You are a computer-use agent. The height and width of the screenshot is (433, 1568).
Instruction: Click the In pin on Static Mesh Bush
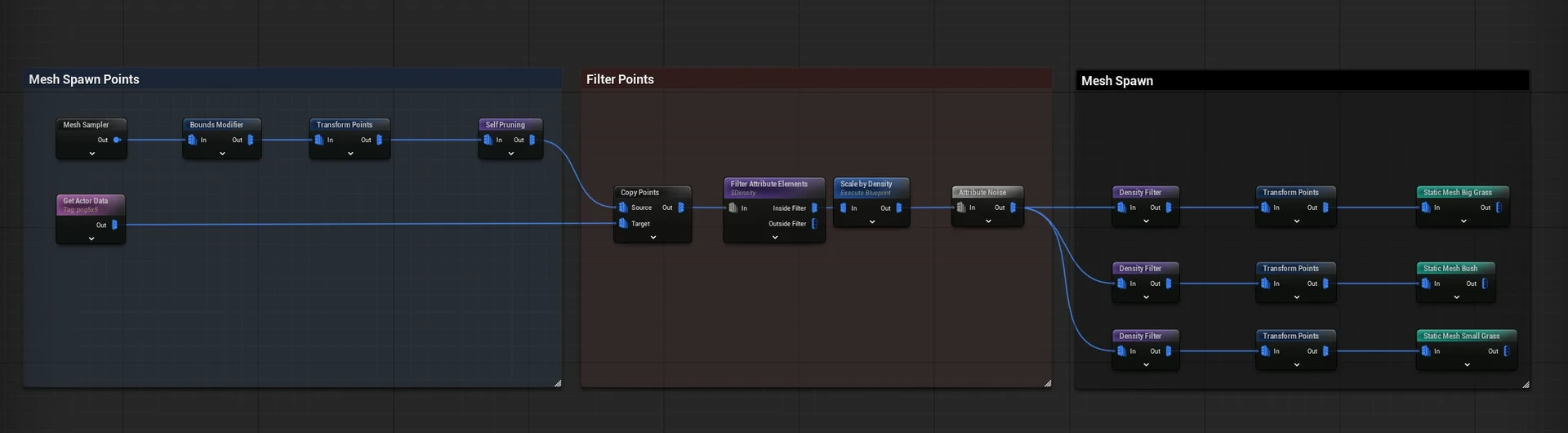pyautogui.click(x=1426, y=283)
